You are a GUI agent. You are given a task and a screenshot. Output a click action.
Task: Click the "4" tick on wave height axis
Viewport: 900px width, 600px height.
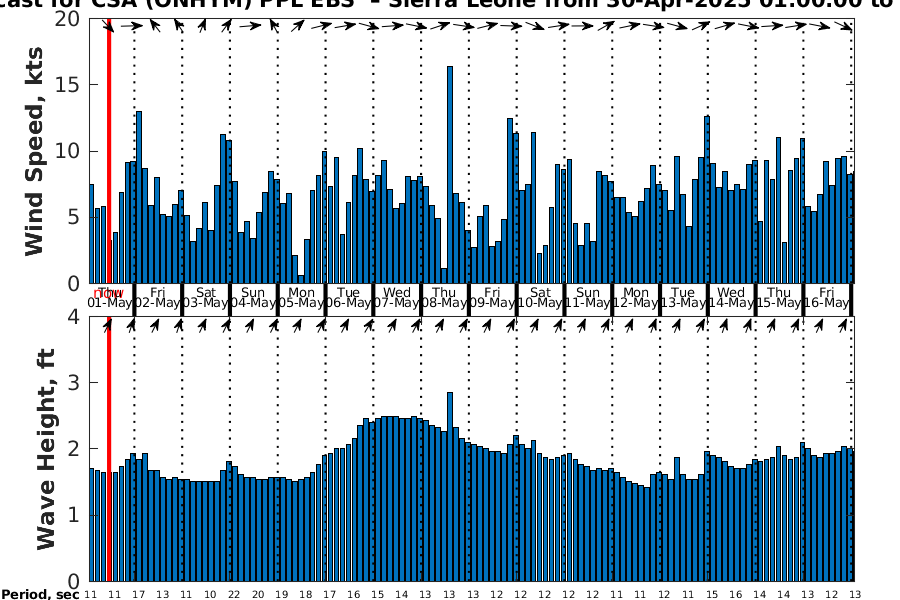pyautogui.click(x=73, y=316)
